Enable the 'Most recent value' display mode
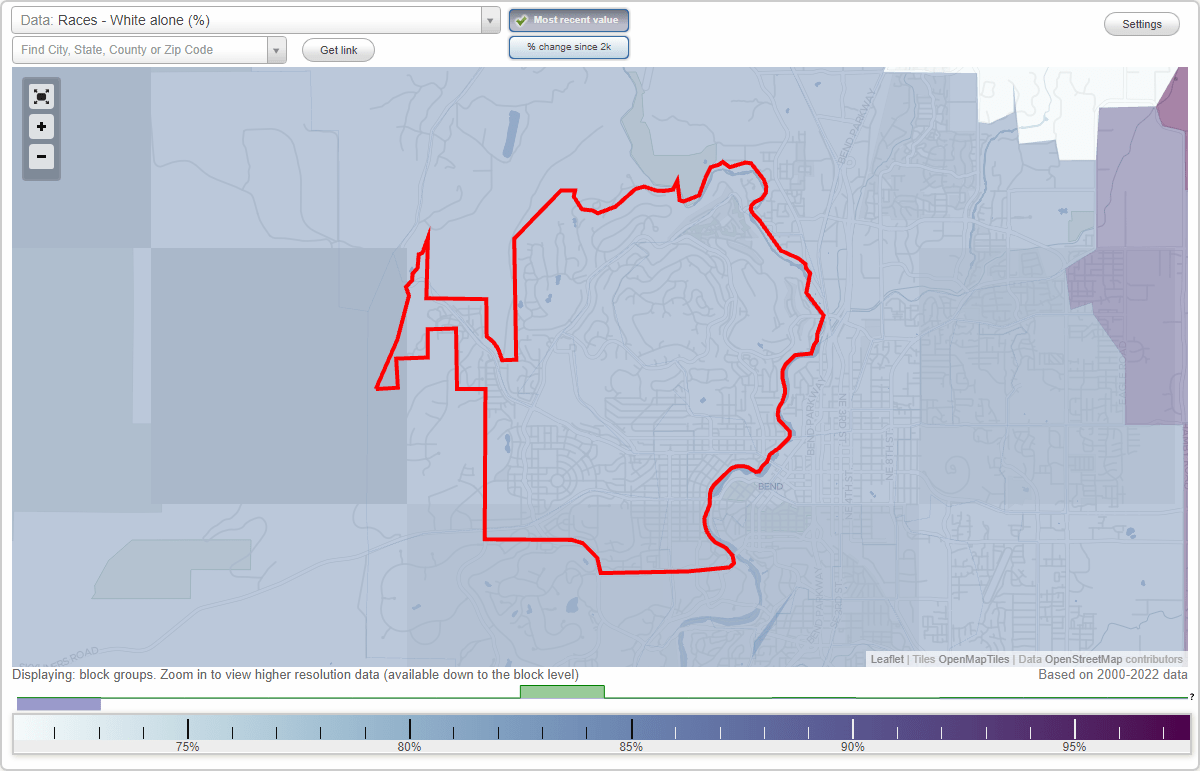Image resolution: width=1200 pixels, height=771 pixels. click(568, 19)
